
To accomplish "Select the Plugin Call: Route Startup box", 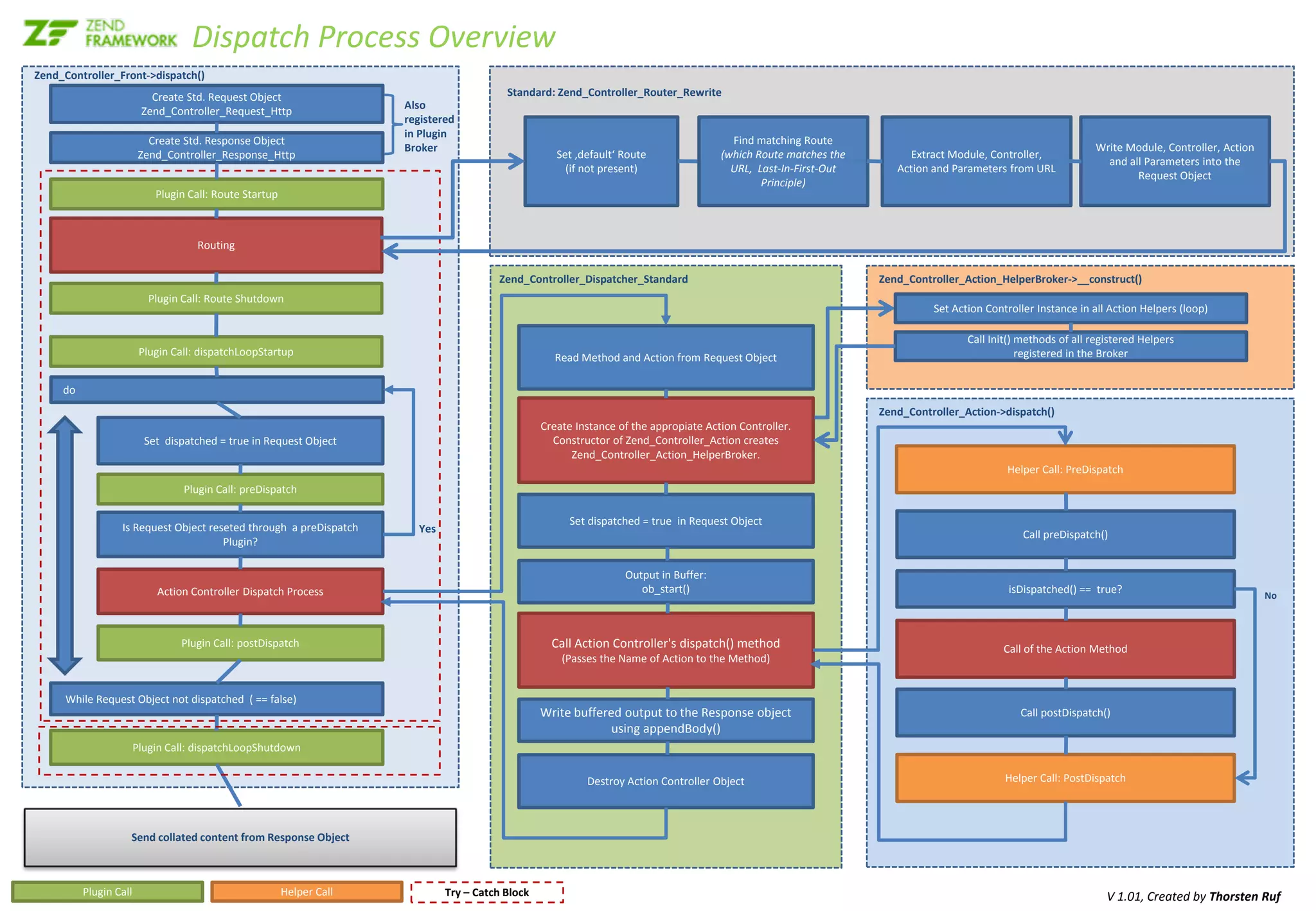I will pyautogui.click(x=216, y=194).
